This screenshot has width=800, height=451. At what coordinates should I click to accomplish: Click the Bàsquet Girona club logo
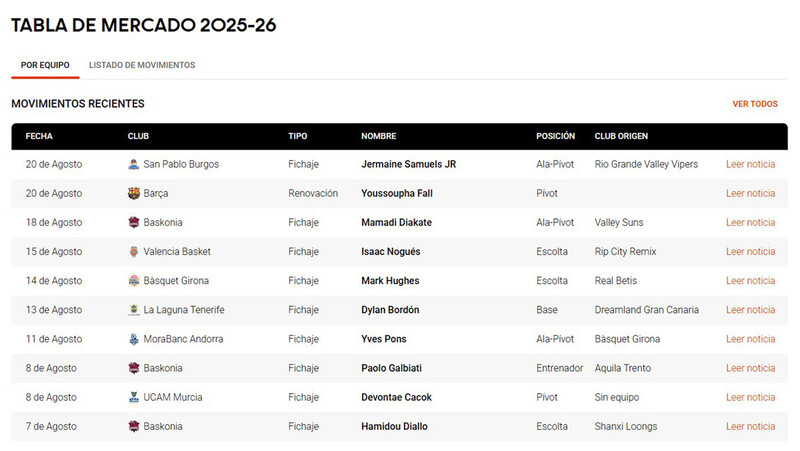(134, 281)
